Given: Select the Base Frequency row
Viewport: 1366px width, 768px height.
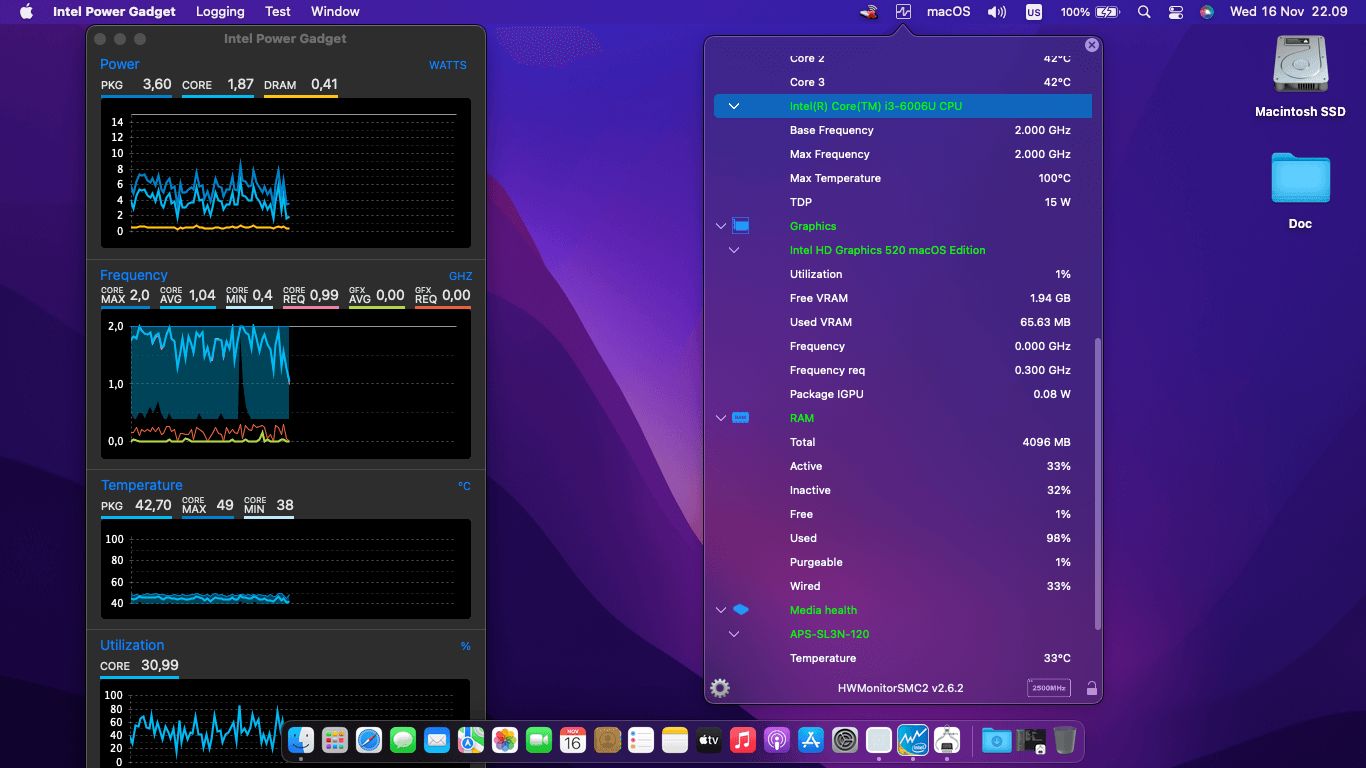Looking at the screenshot, I should (x=903, y=130).
